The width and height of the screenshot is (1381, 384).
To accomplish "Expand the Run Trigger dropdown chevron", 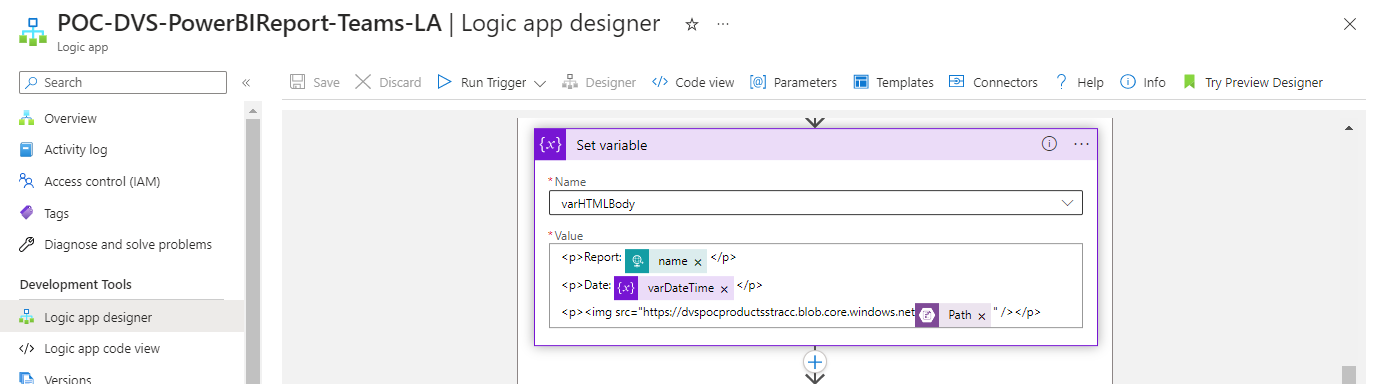I will tap(540, 83).
